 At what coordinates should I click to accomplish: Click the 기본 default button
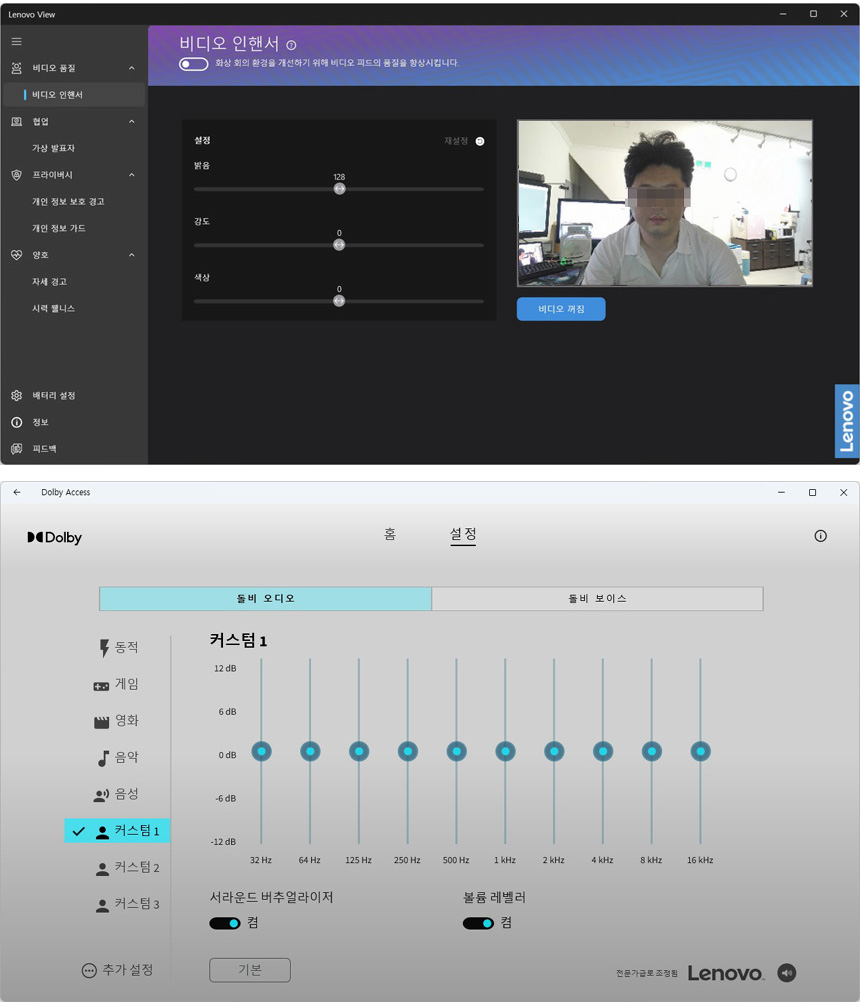coord(250,970)
